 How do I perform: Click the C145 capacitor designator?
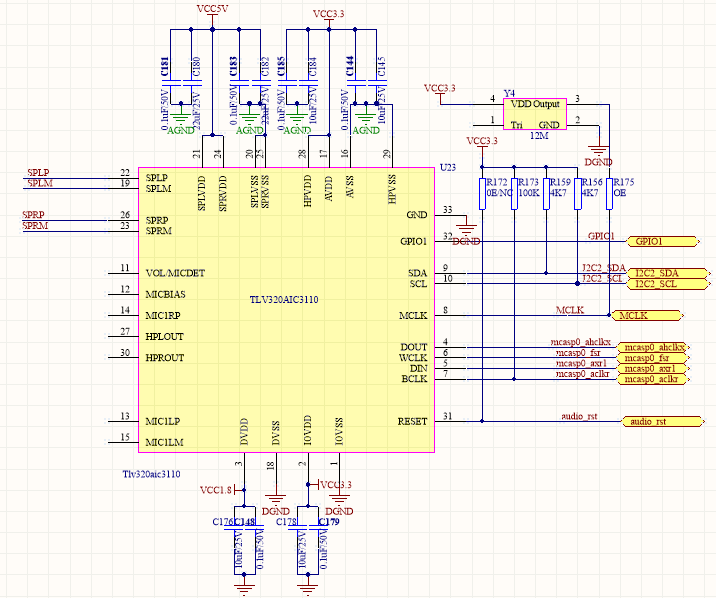point(382,67)
